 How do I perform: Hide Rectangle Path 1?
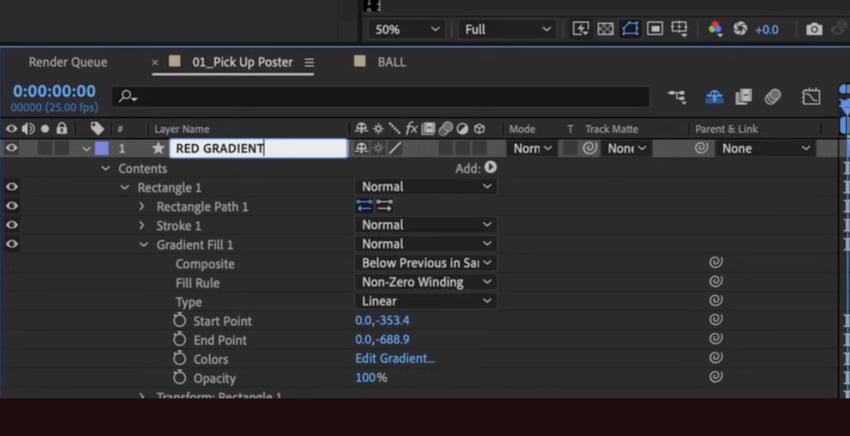pyautogui.click(x=11, y=206)
